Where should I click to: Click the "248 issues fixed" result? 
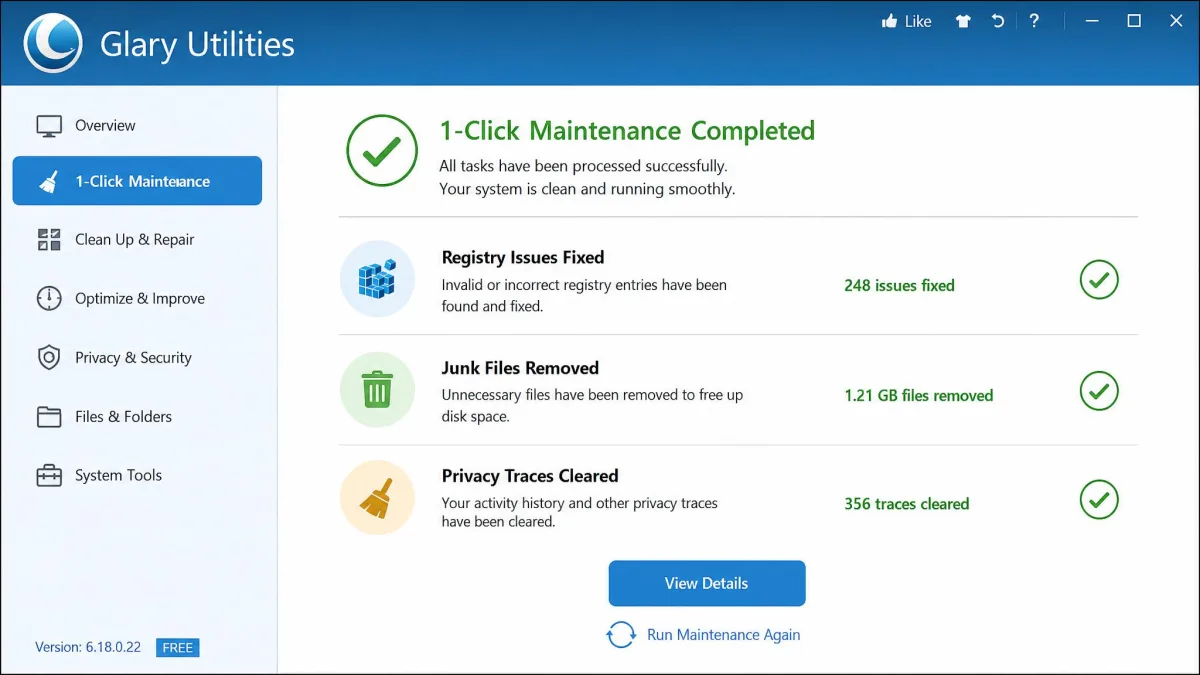tap(899, 285)
